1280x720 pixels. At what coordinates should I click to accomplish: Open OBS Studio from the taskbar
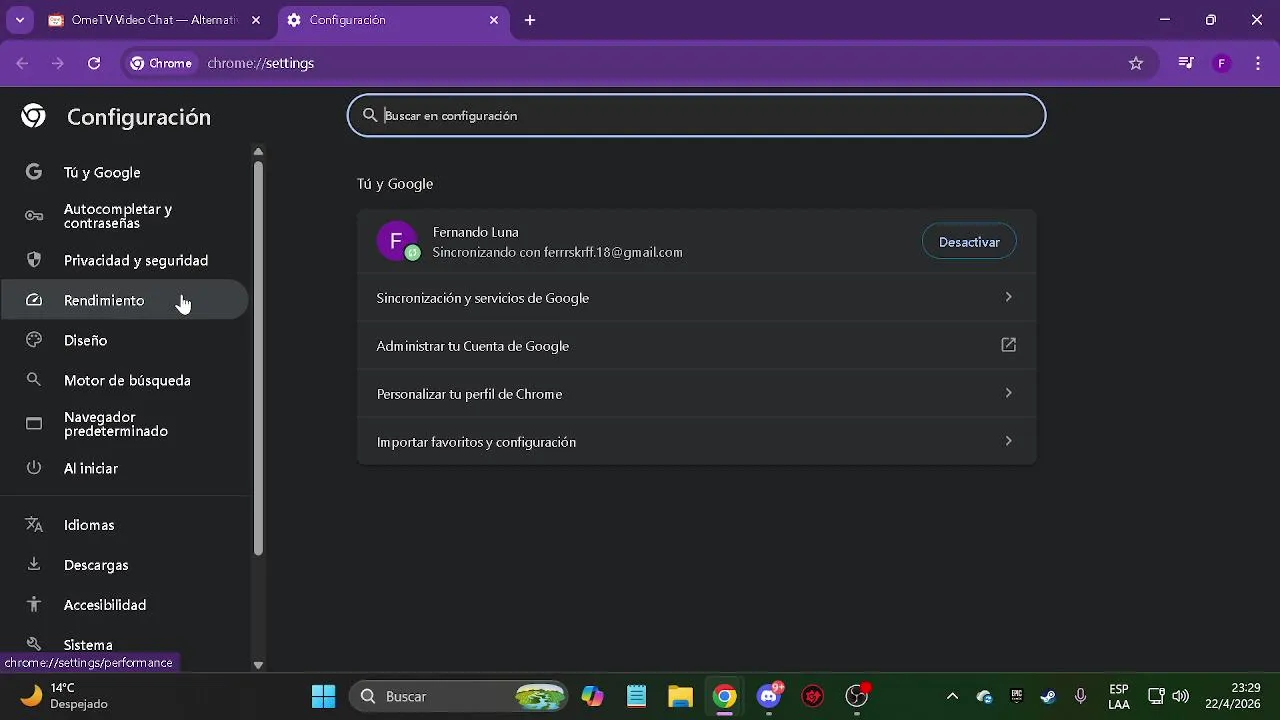pos(857,696)
